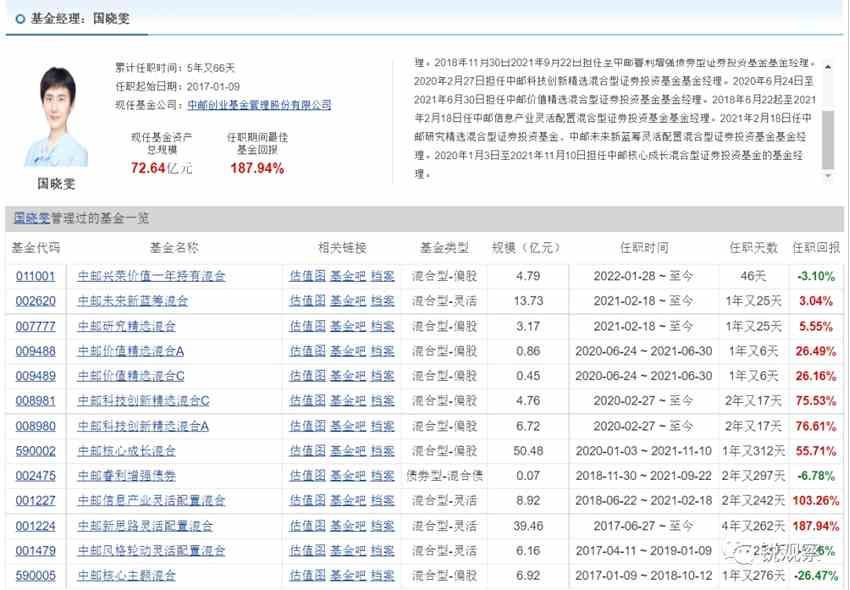Open the 中邮新思路灵活配置混合 fund page

145,526
